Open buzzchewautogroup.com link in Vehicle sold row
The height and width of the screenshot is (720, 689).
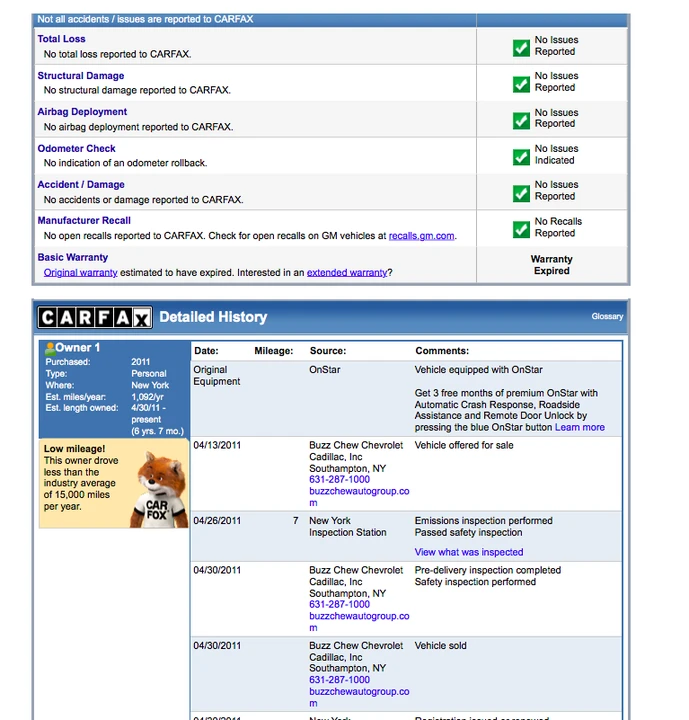(x=359, y=697)
